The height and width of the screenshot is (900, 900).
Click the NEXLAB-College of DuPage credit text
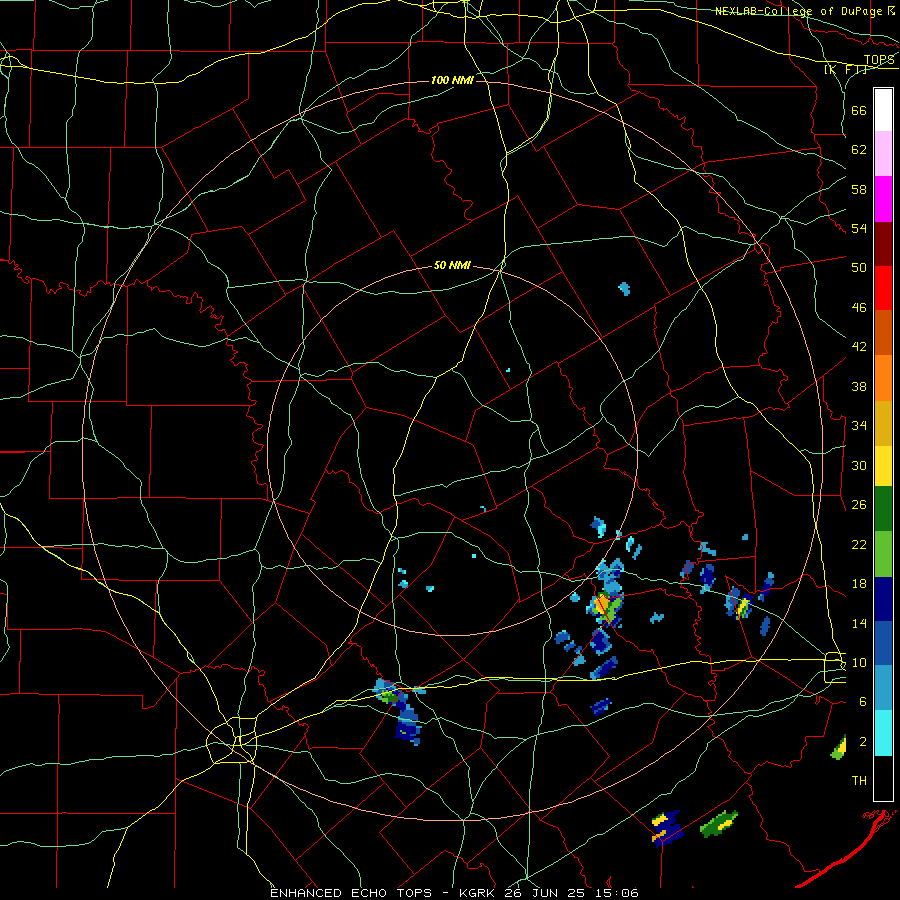click(x=798, y=11)
